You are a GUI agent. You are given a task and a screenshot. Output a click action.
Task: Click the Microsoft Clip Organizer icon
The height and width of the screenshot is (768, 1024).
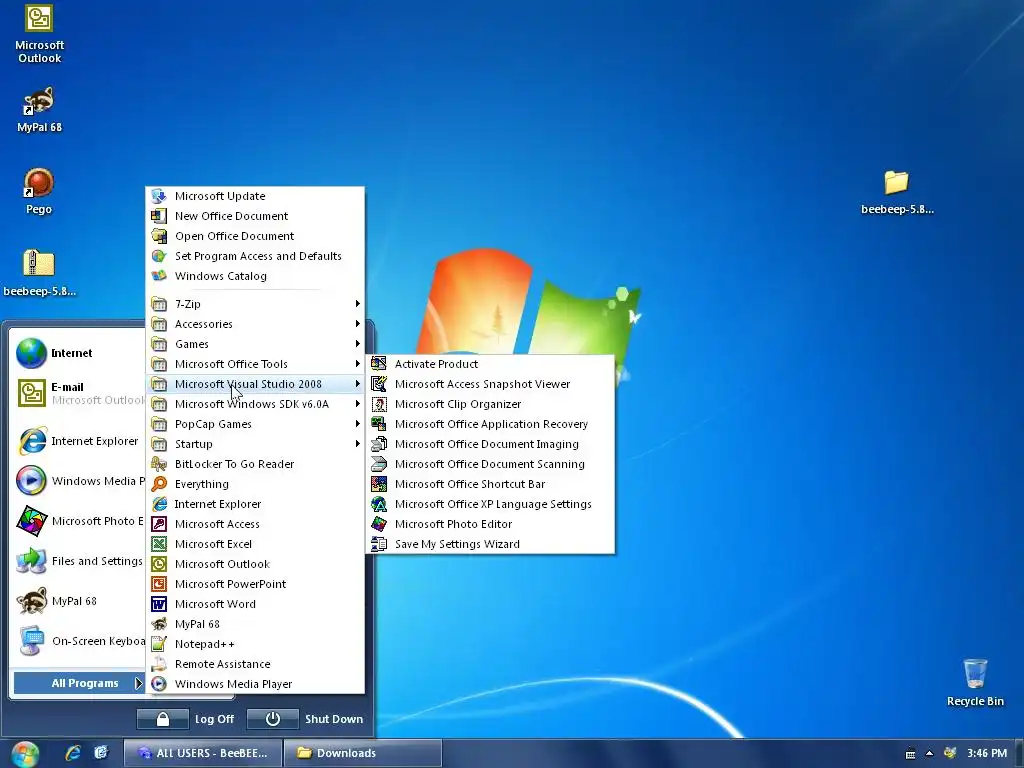(379, 404)
